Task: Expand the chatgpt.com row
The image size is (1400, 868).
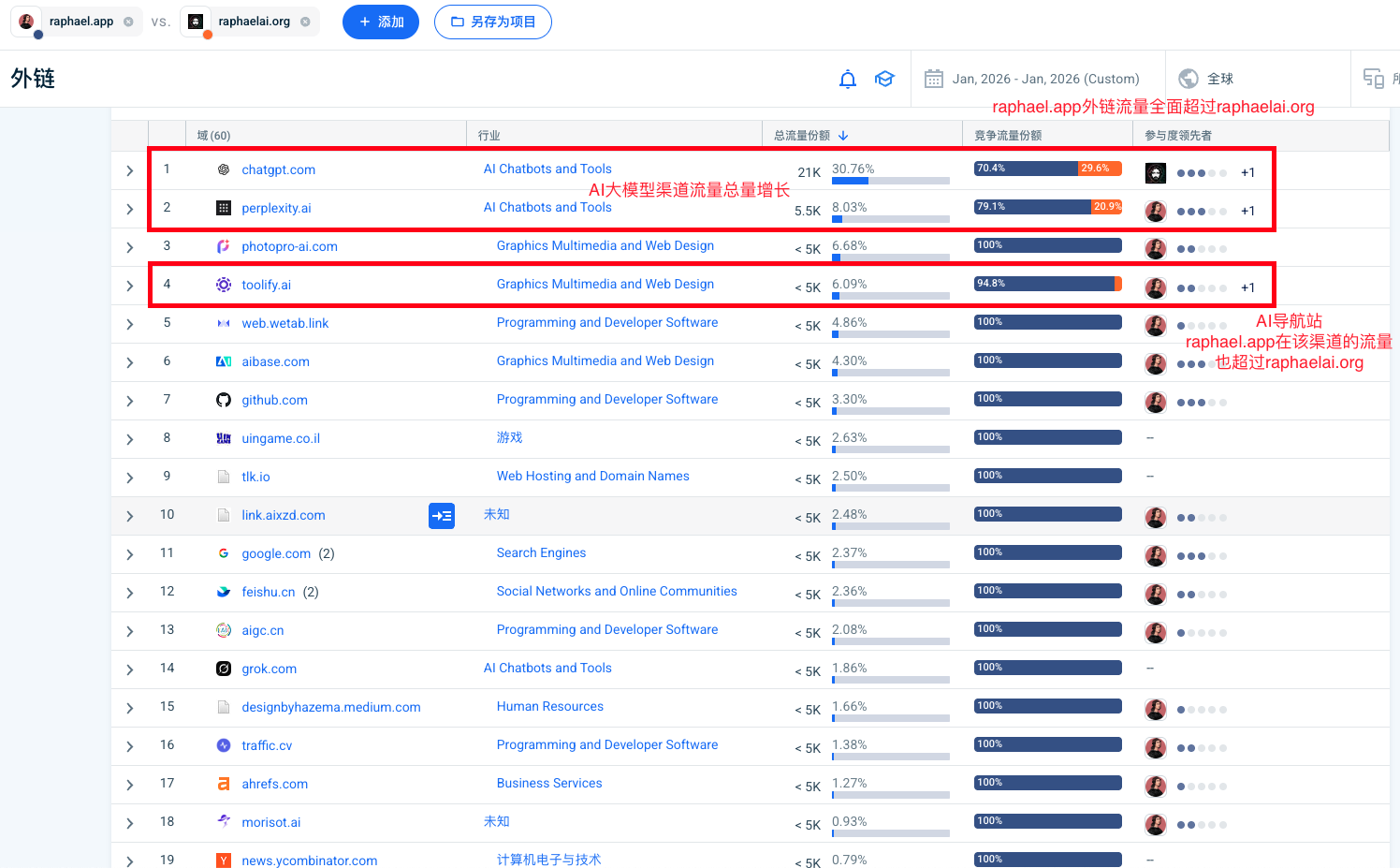Action: tap(130, 171)
